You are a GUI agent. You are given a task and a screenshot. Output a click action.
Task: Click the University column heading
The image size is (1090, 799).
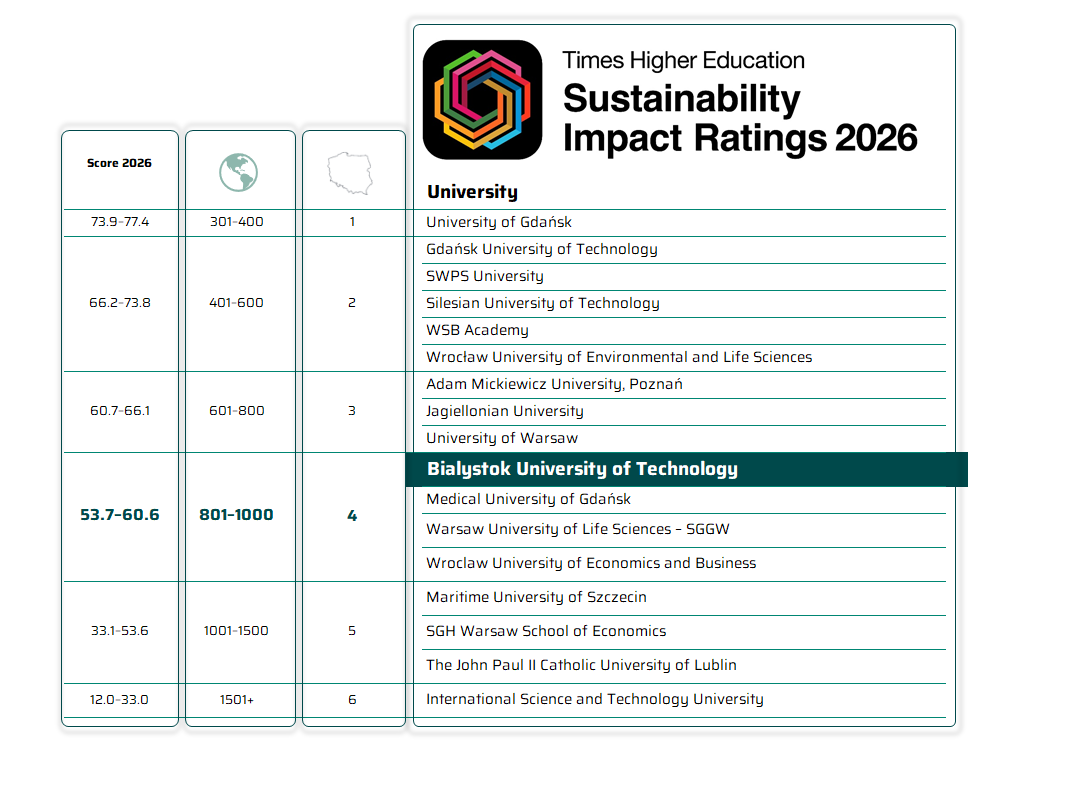coord(473,192)
